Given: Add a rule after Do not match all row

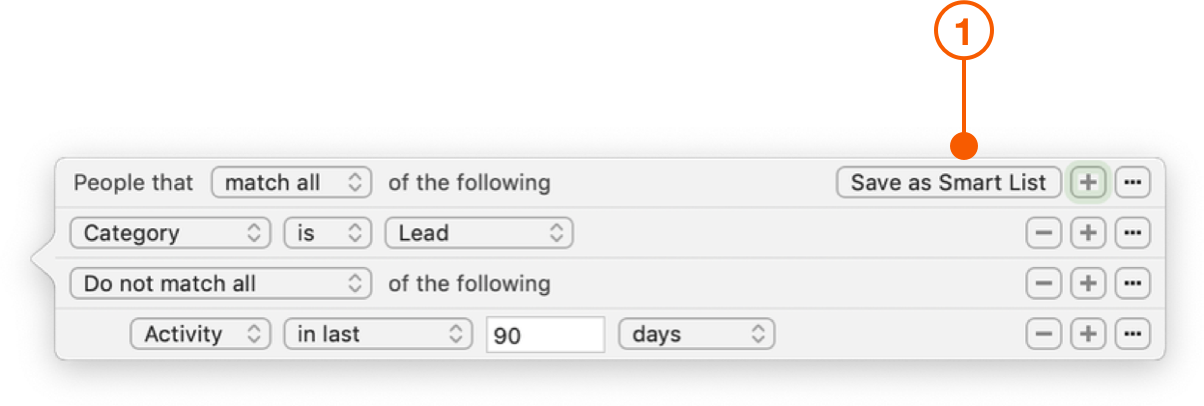Looking at the screenshot, I should click(1088, 284).
